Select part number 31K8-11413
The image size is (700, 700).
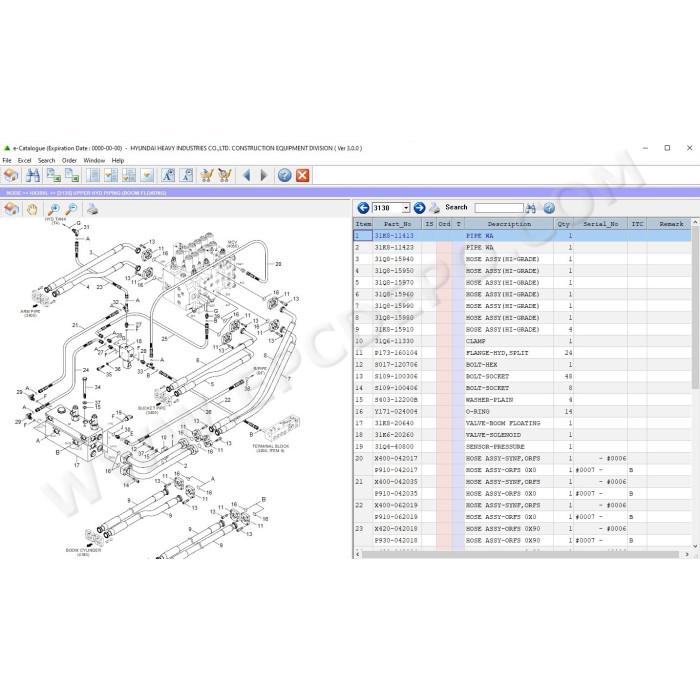click(394, 236)
